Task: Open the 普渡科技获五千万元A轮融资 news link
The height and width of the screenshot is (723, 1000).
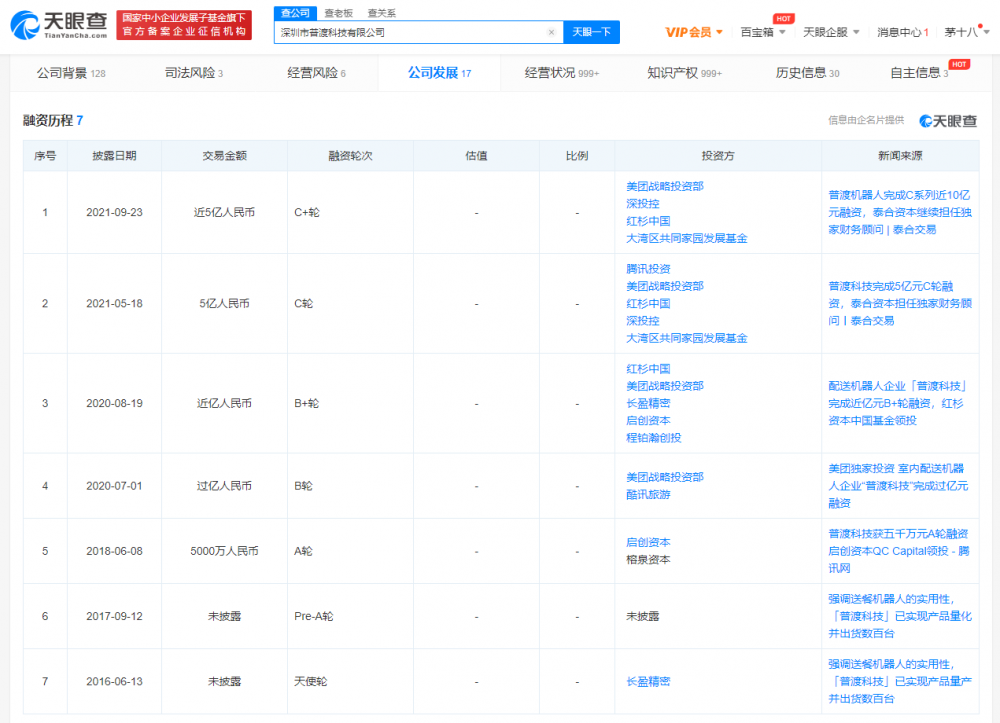Action: pyautogui.click(x=899, y=551)
